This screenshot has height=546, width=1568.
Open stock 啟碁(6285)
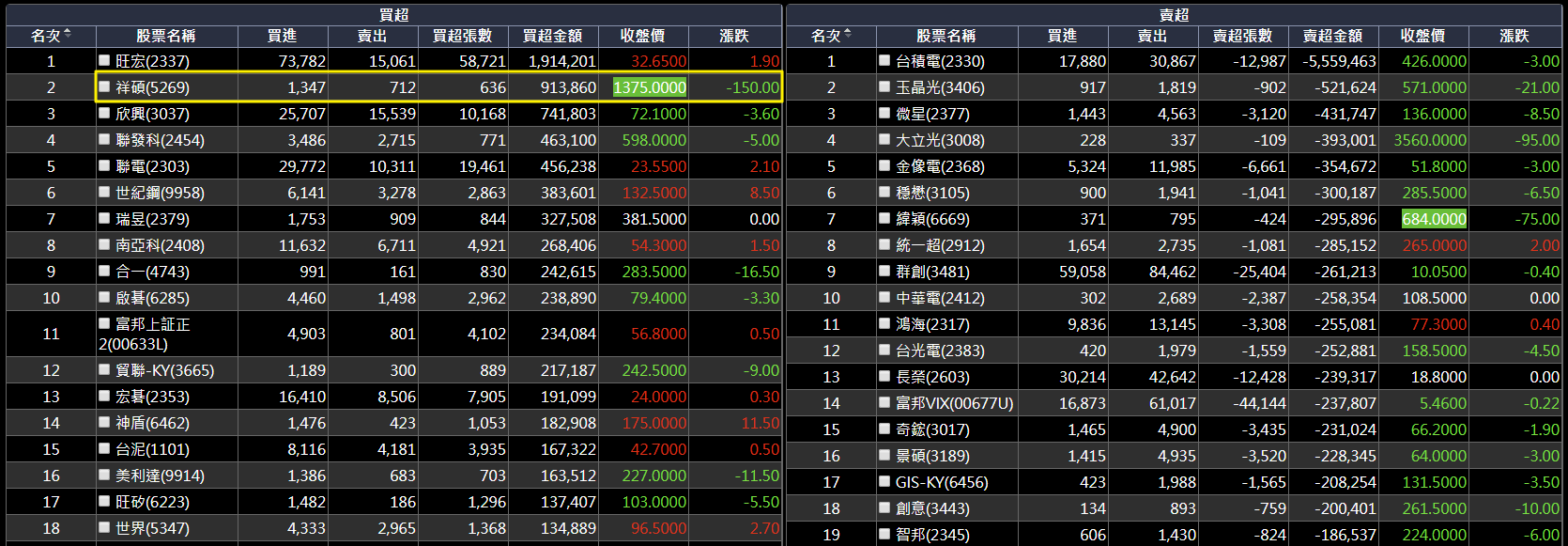point(152,298)
